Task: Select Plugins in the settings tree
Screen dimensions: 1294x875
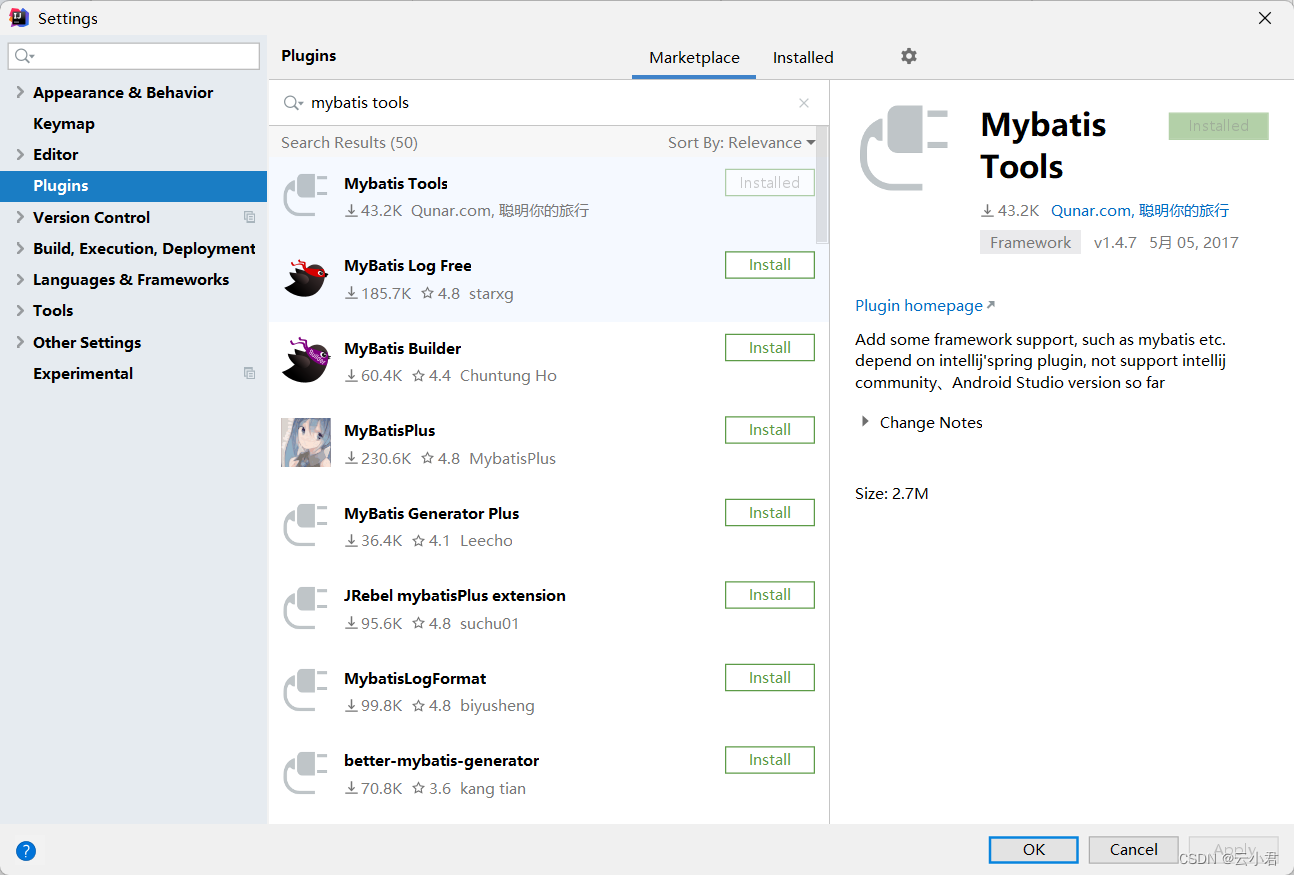Action: (x=133, y=186)
